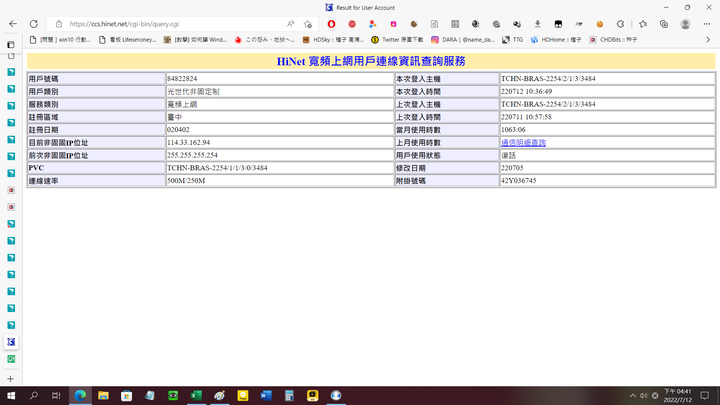Open the pink download extension icon

(x=393, y=24)
